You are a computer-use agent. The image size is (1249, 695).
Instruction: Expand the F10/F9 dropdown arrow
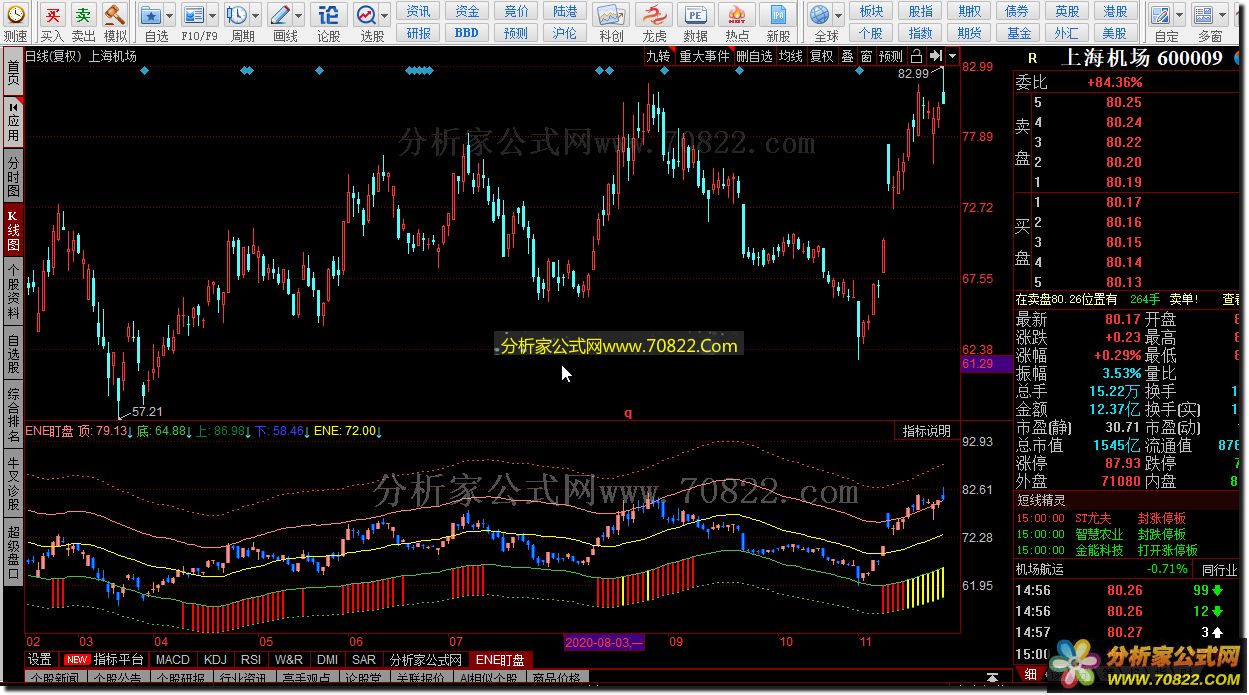point(213,15)
